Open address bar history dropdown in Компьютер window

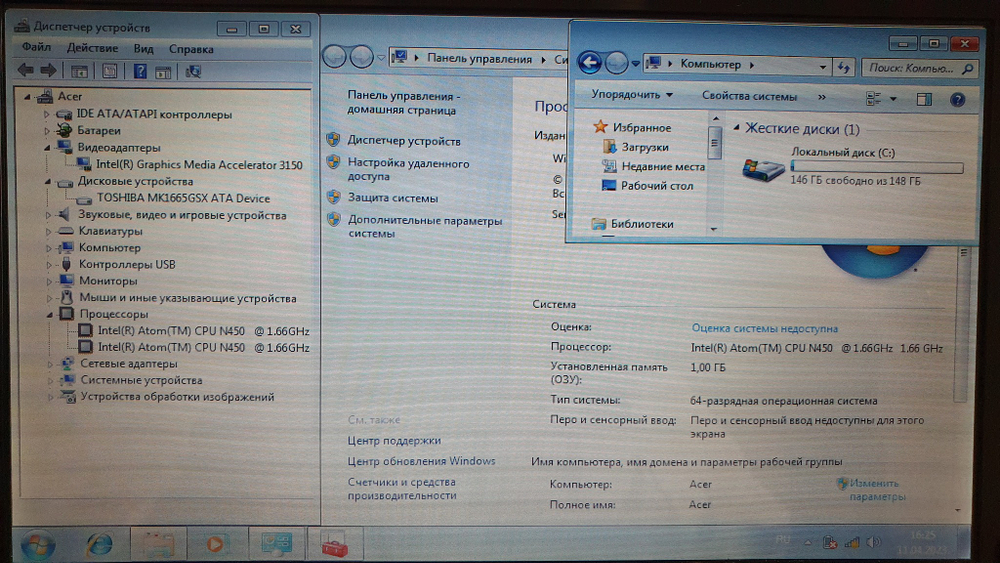[823, 66]
